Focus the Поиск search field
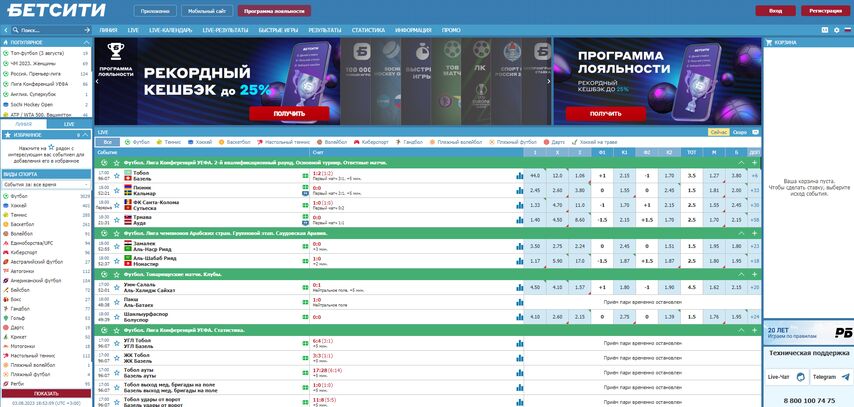 [47, 31]
